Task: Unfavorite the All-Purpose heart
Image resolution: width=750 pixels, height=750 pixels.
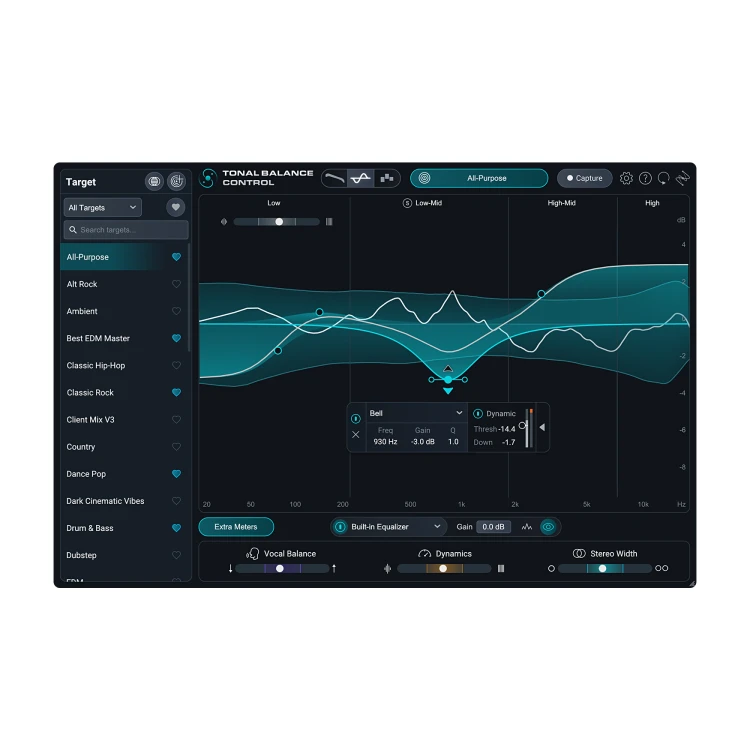Action: pos(176,257)
